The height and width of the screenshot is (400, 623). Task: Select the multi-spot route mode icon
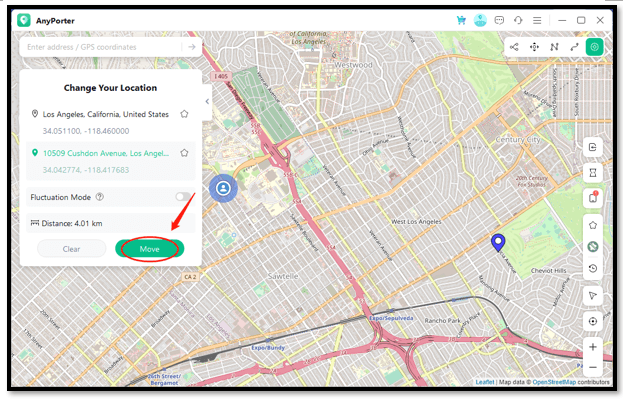coord(554,47)
